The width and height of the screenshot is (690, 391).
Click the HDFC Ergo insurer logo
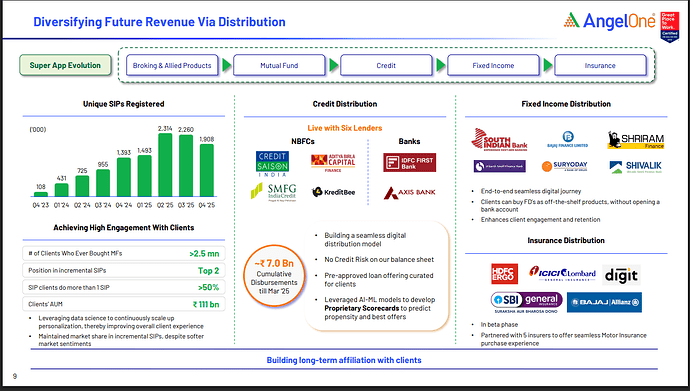[504, 274]
